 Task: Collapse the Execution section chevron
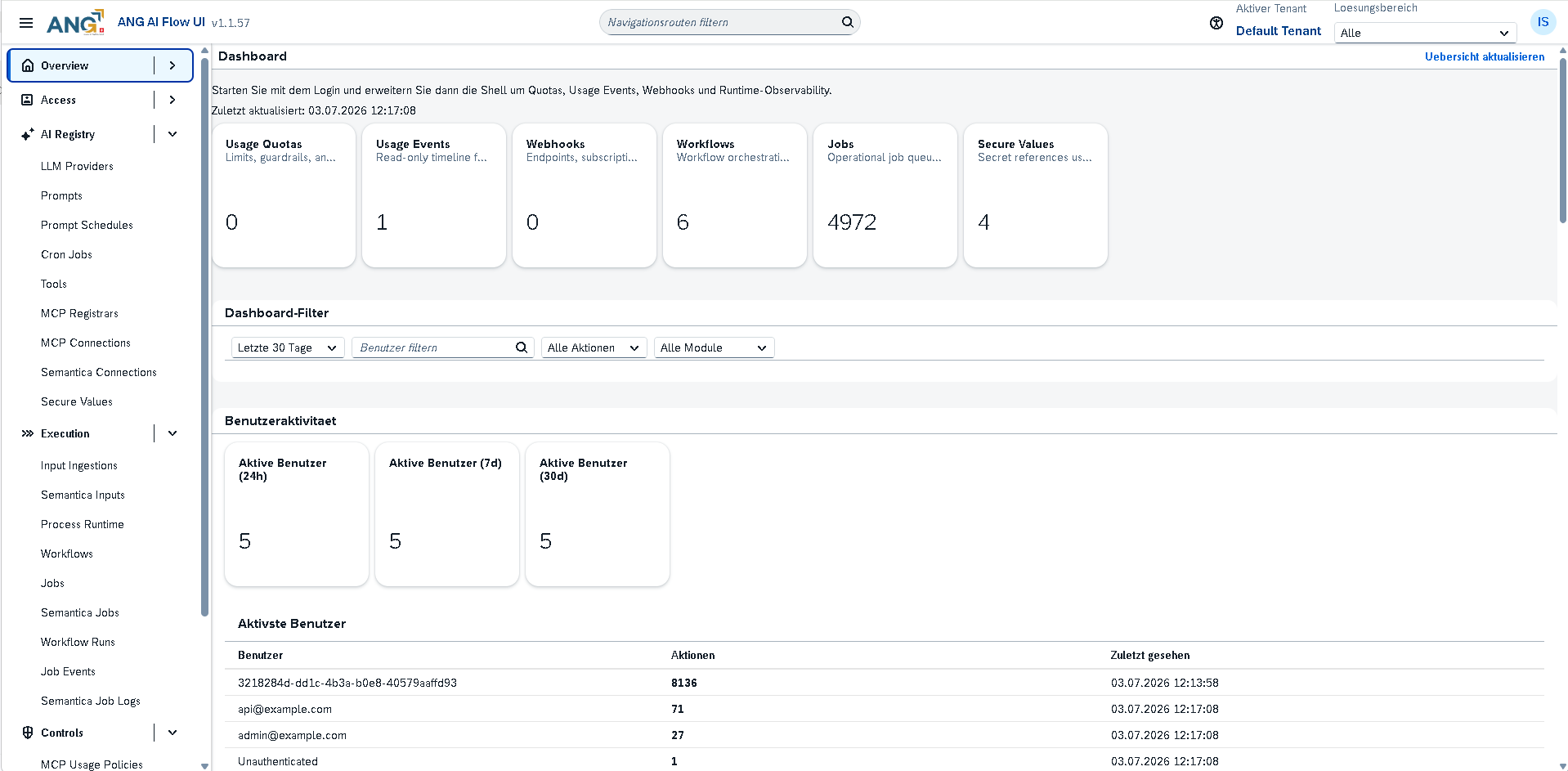172,433
